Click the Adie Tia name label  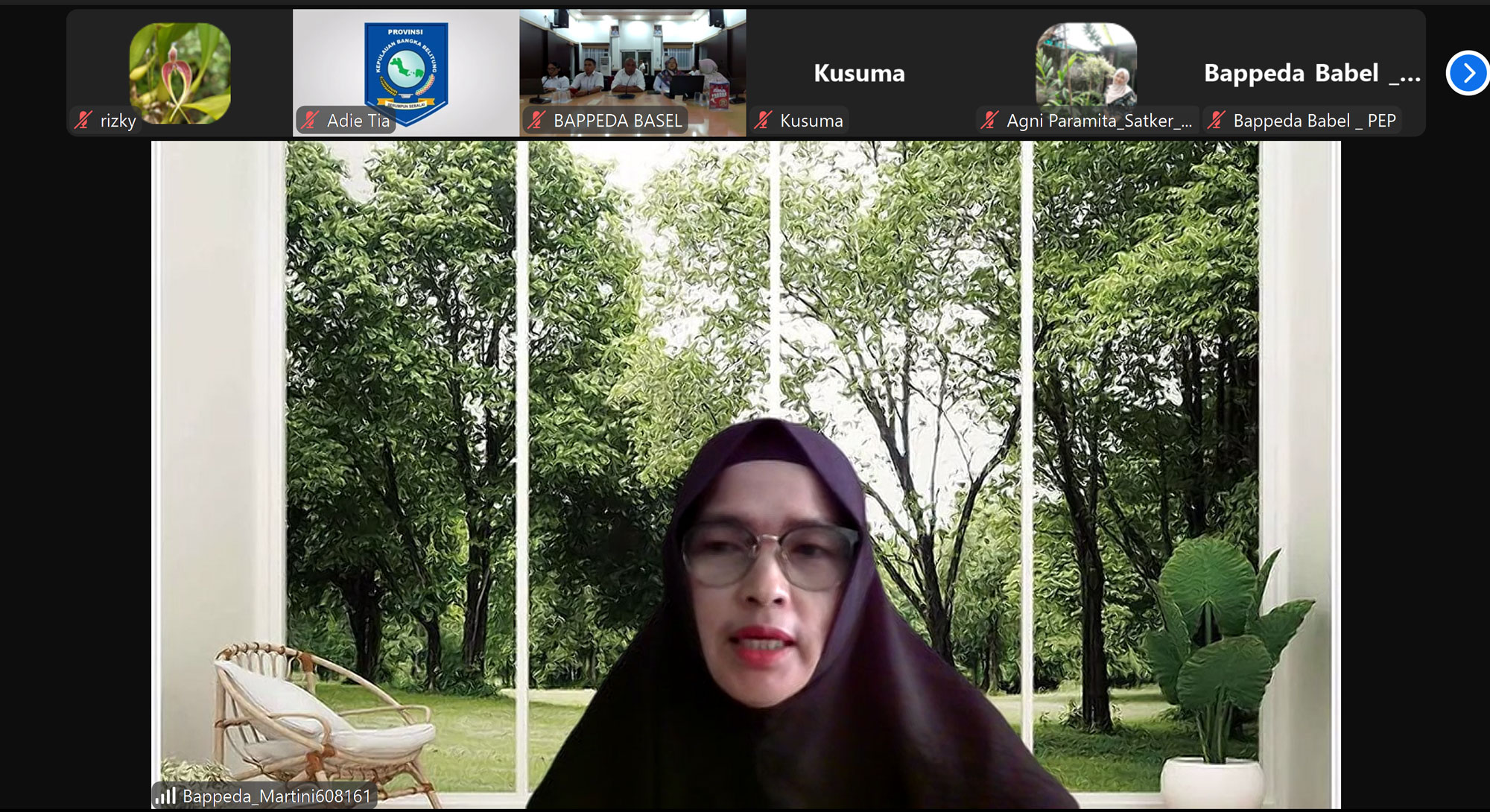pyautogui.click(x=358, y=121)
